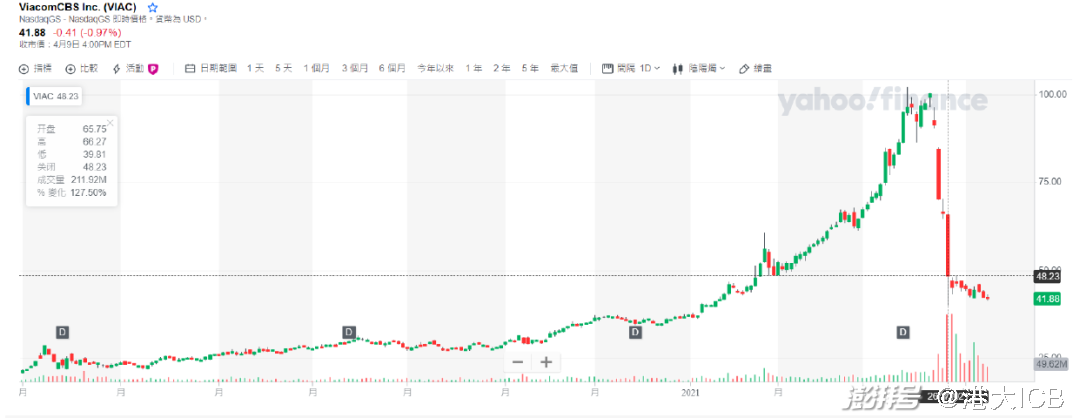Open the dividend D marker just before 2021
Screen dimensions: 1080x418
tap(635, 333)
